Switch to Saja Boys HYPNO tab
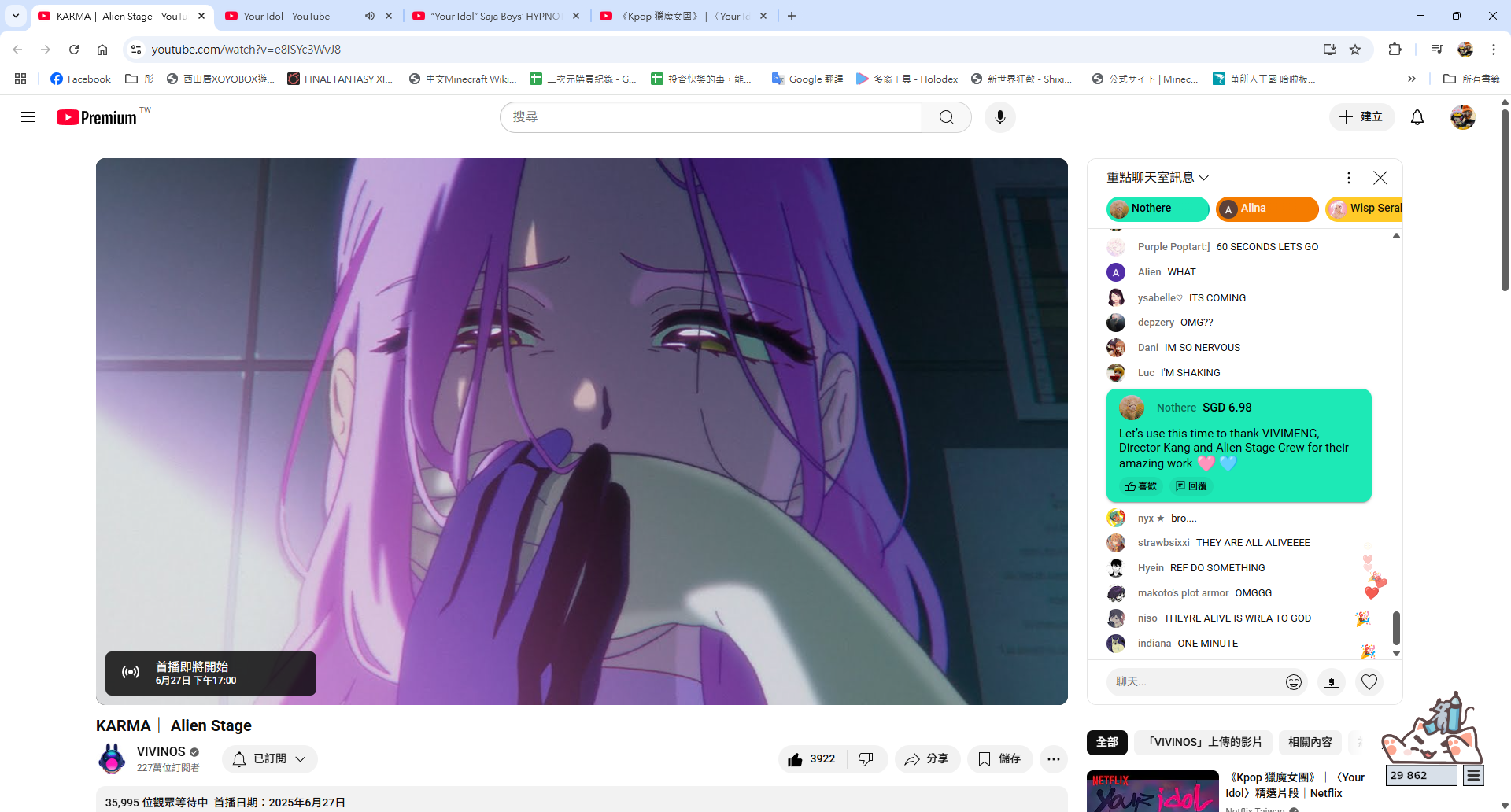This screenshot has height=812, width=1511. pos(496,16)
